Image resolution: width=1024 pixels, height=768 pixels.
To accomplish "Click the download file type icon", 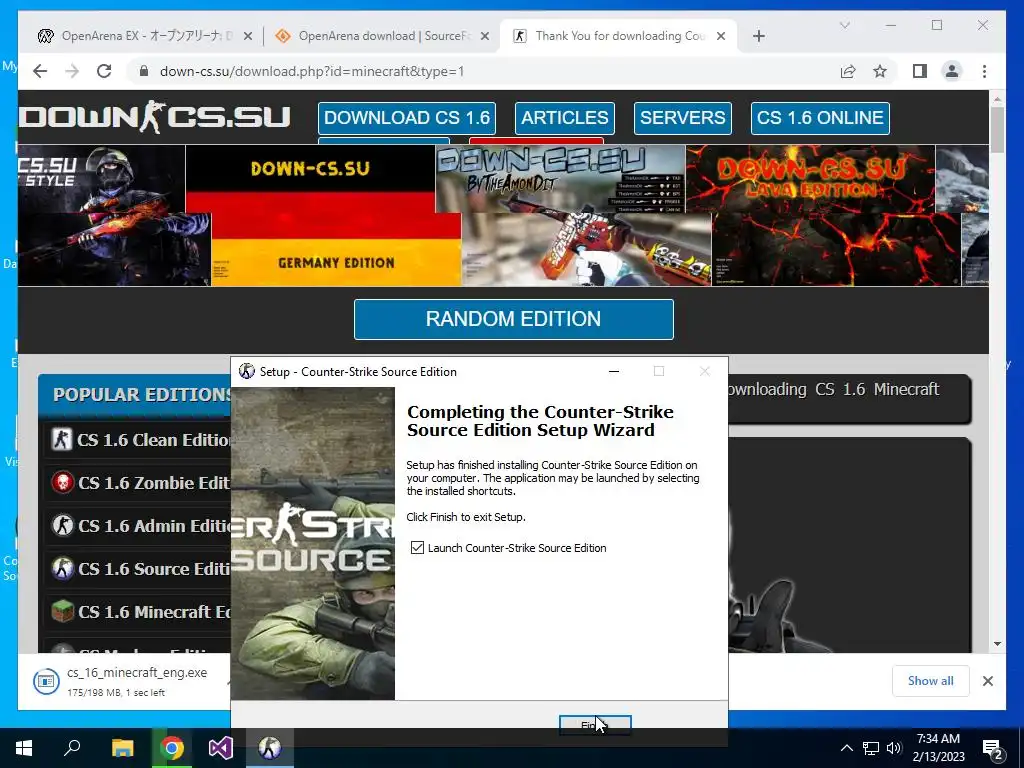I will click(x=46, y=681).
